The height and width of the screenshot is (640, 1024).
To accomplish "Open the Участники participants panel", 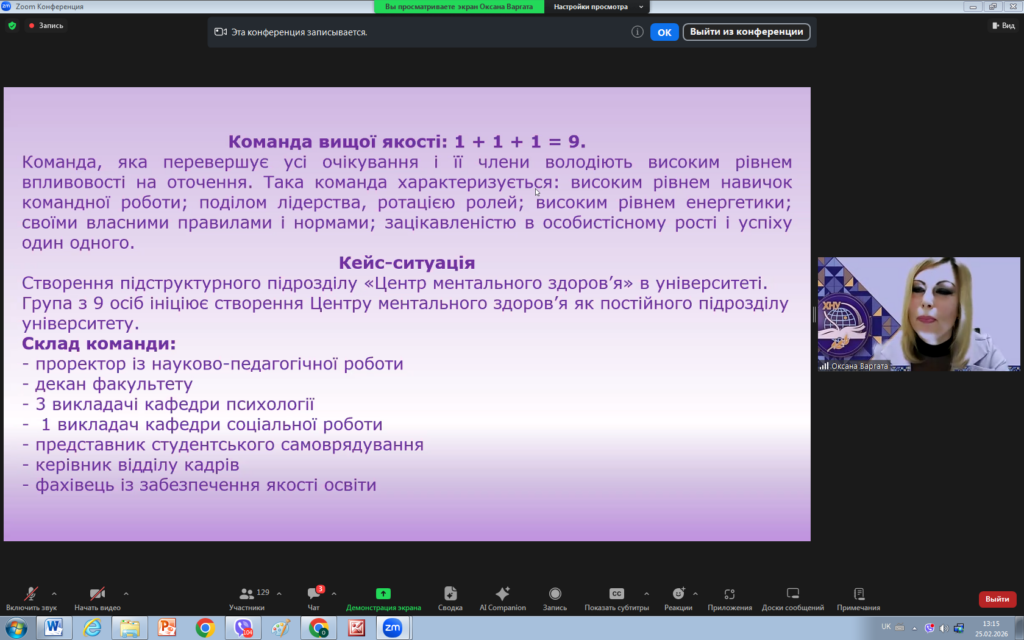I will (x=247, y=594).
